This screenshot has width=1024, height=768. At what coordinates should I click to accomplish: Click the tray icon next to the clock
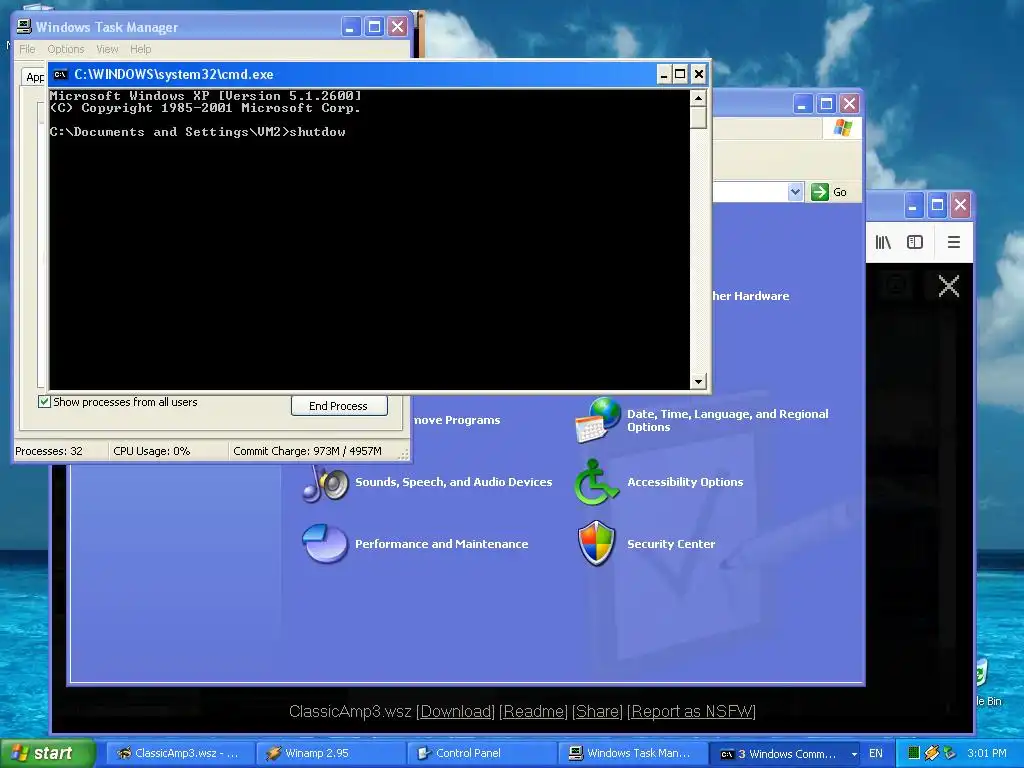950,753
